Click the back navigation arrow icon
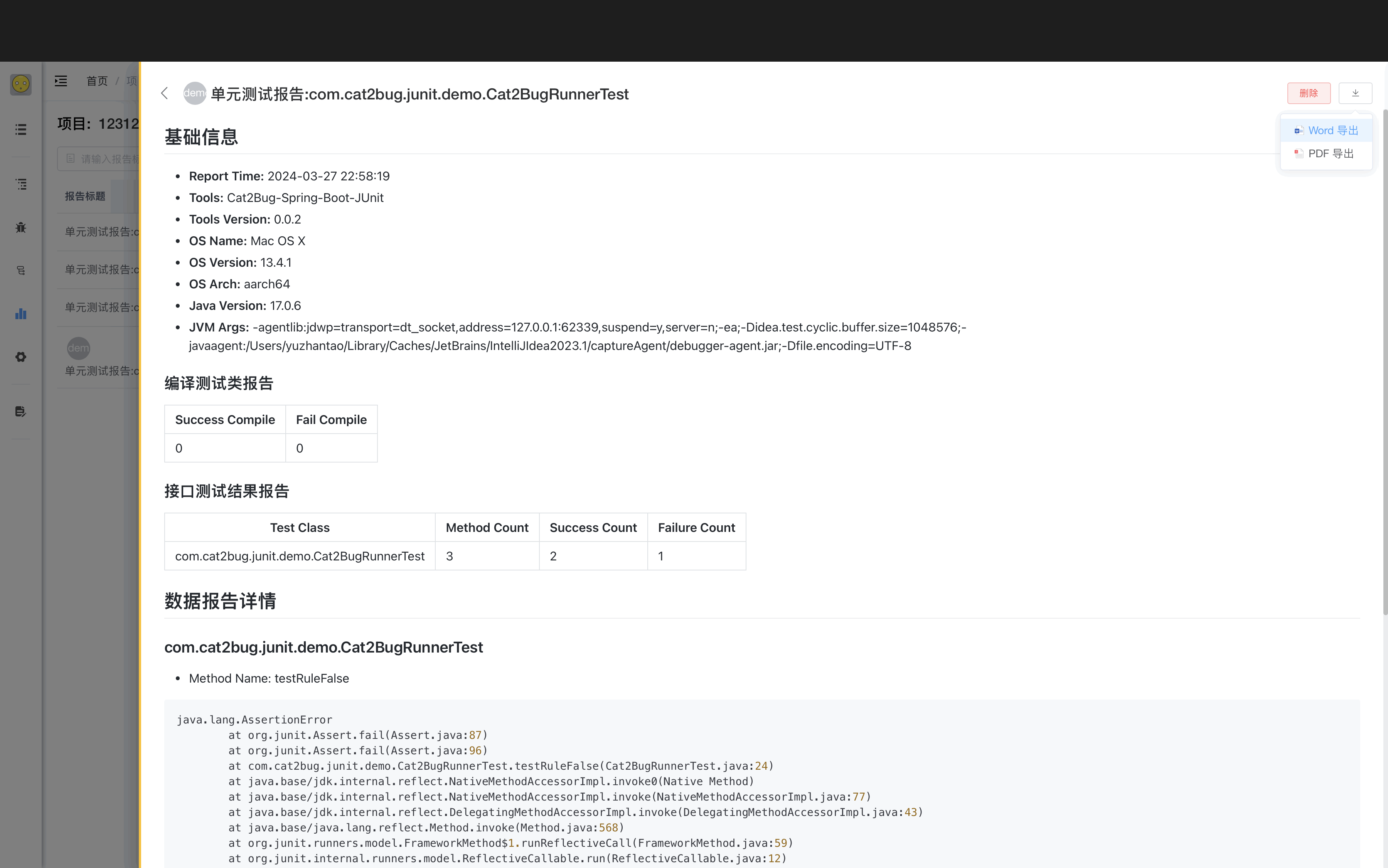Screen dimensions: 1388x868 (x=165, y=93)
